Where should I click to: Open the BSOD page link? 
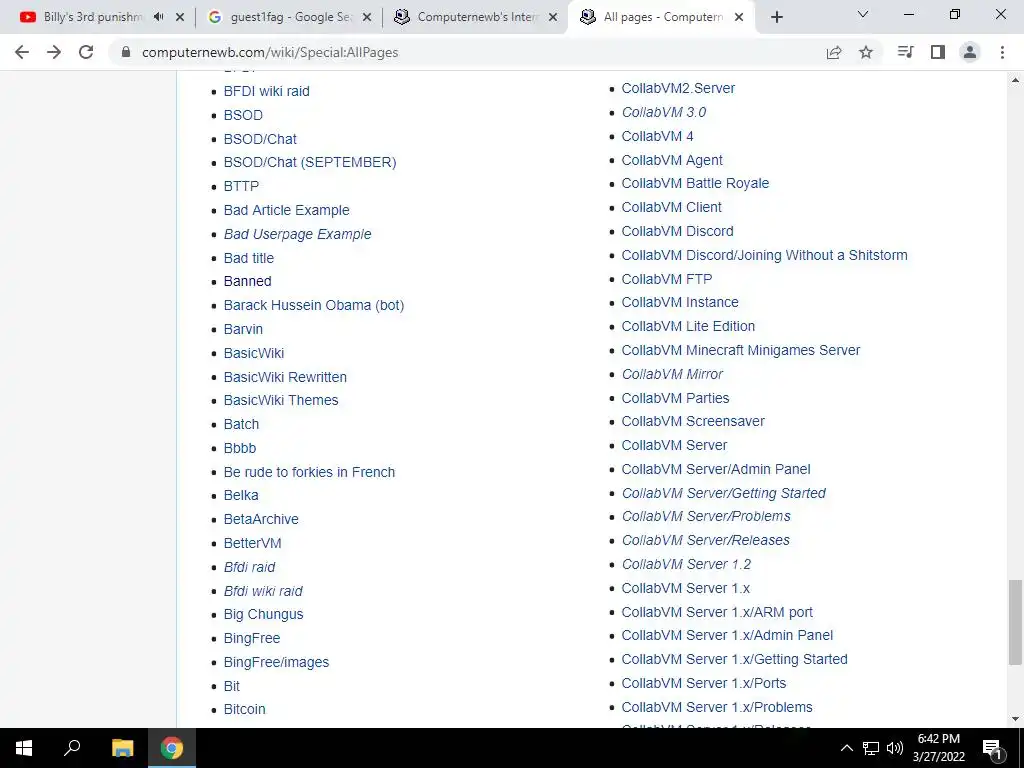(x=243, y=115)
